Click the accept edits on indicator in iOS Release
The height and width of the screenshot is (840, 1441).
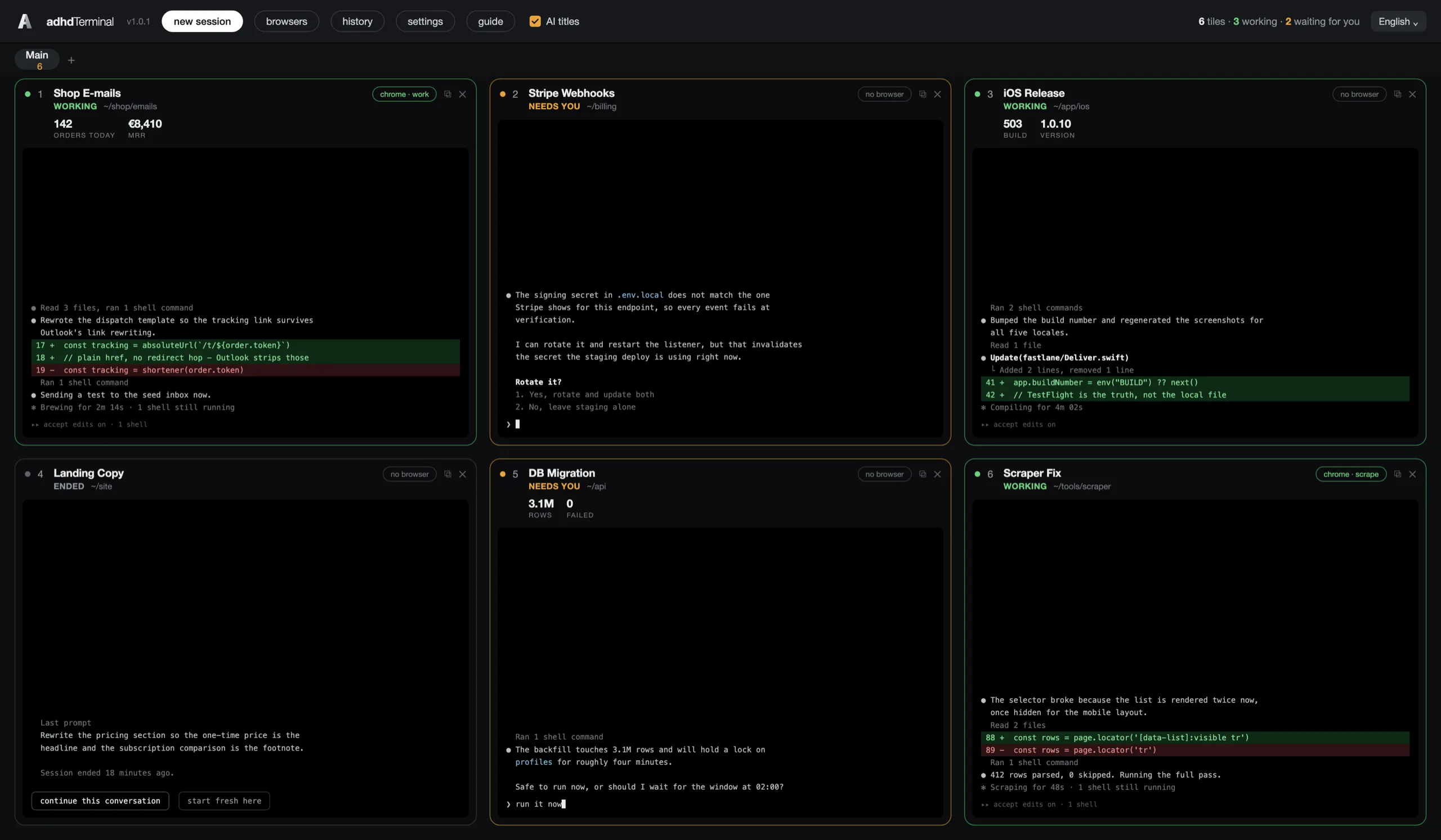[1018, 424]
